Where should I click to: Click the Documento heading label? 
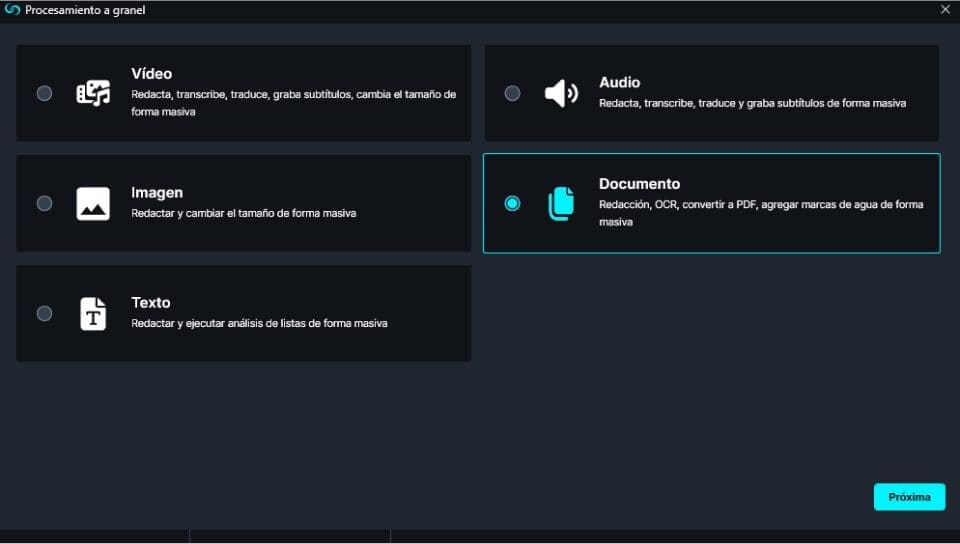639,184
